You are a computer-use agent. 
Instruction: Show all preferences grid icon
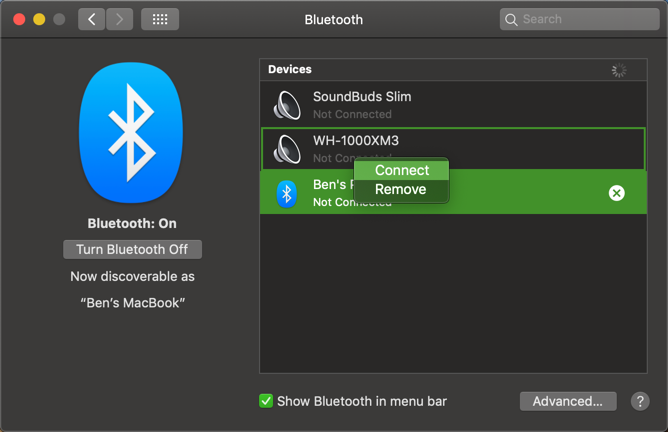point(160,19)
